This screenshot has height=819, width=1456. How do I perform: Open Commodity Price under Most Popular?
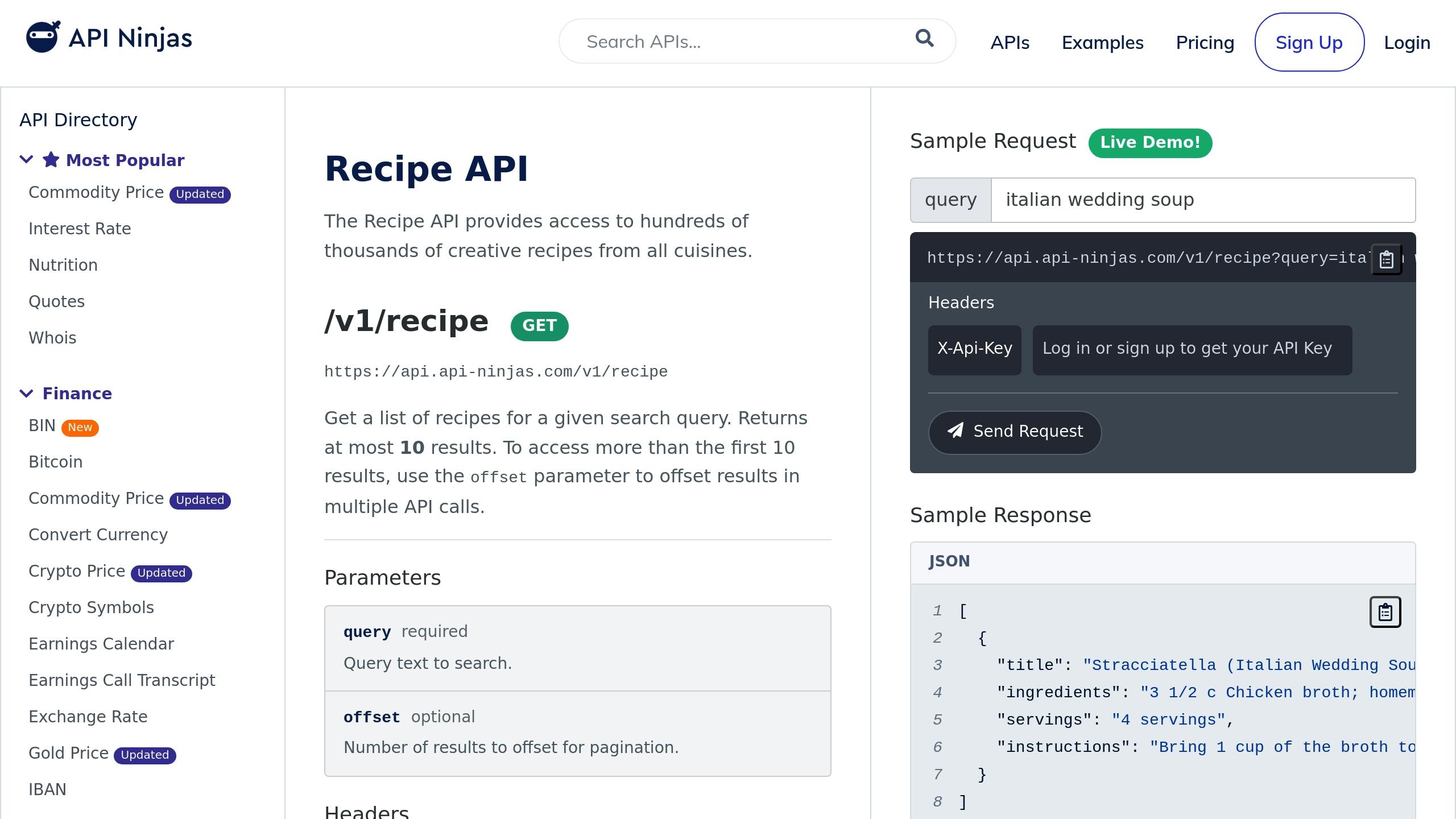pyautogui.click(x=96, y=192)
